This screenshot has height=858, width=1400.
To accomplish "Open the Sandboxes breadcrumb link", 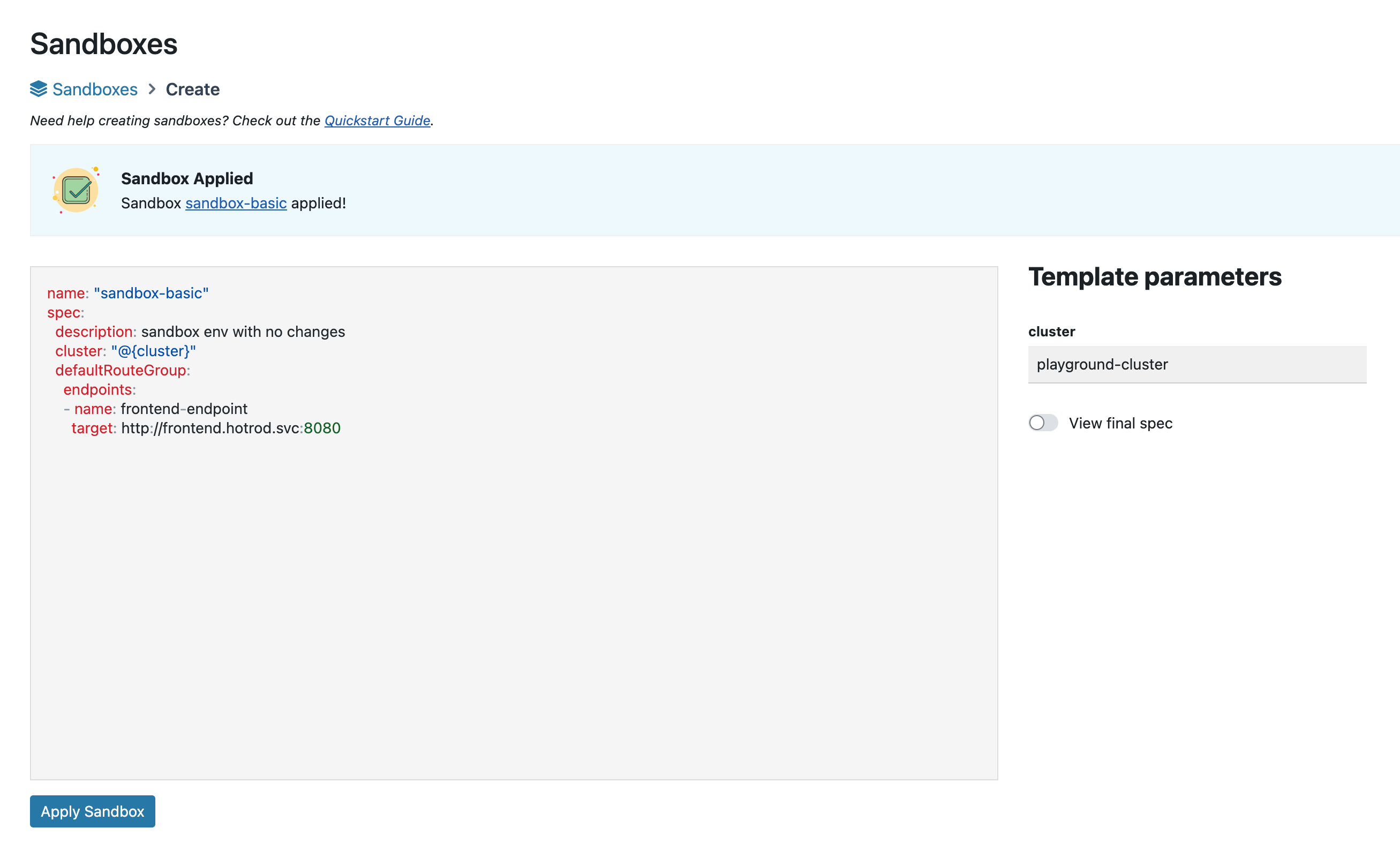I will [95, 89].
